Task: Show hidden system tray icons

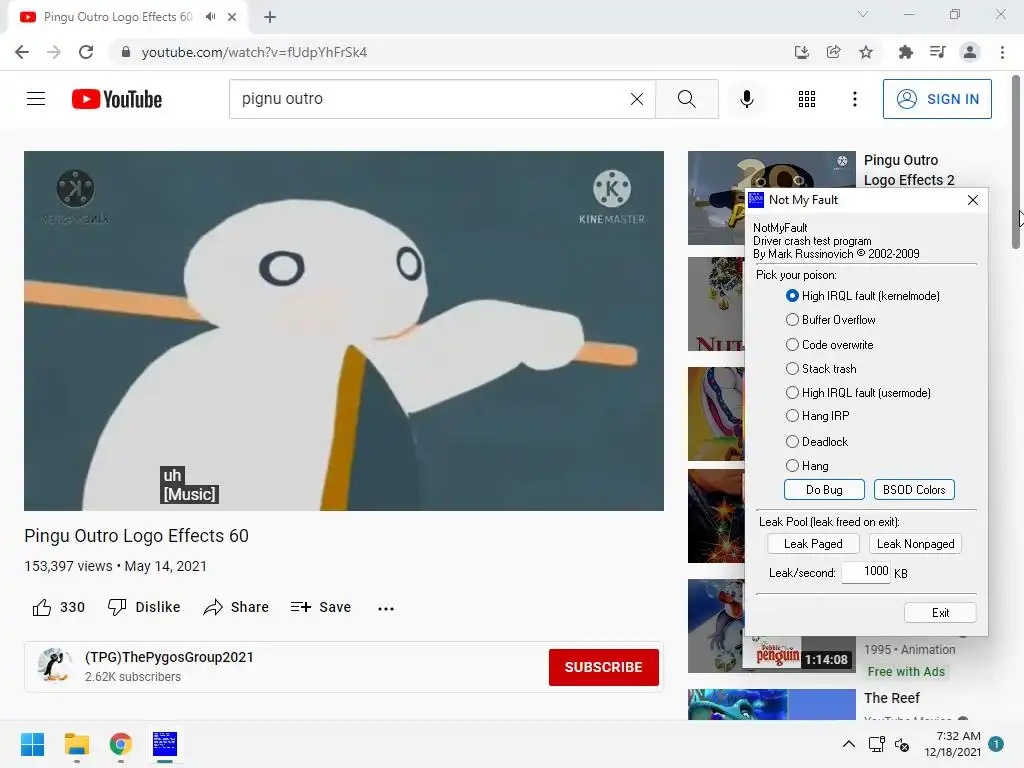Action: [848, 744]
